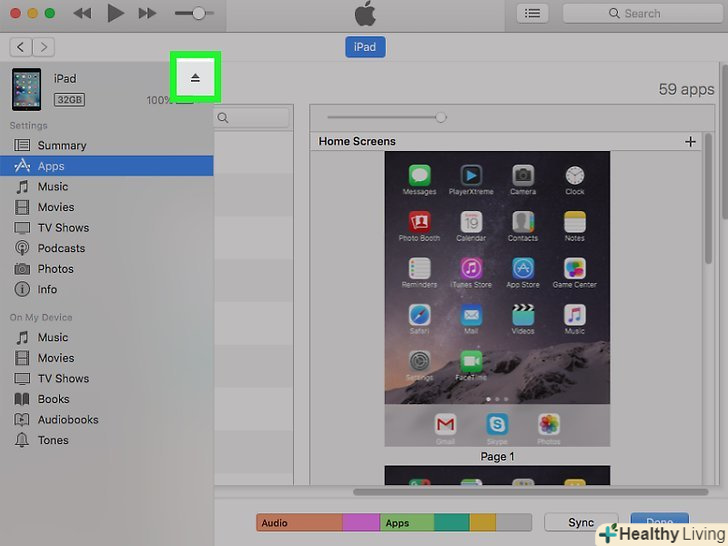Image resolution: width=728 pixels, height=546 pixels.
Task: Rewind to the previous track
Action: point(82,13)
